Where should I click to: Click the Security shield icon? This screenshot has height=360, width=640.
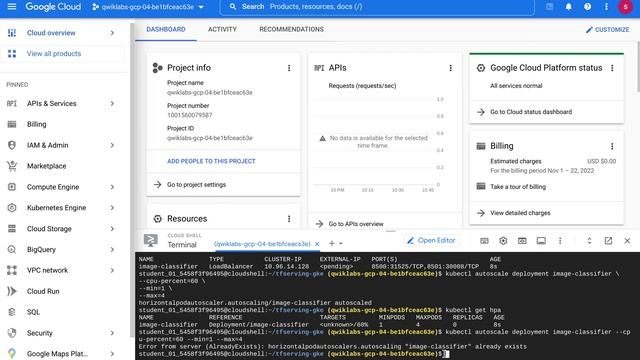[12, 333]
